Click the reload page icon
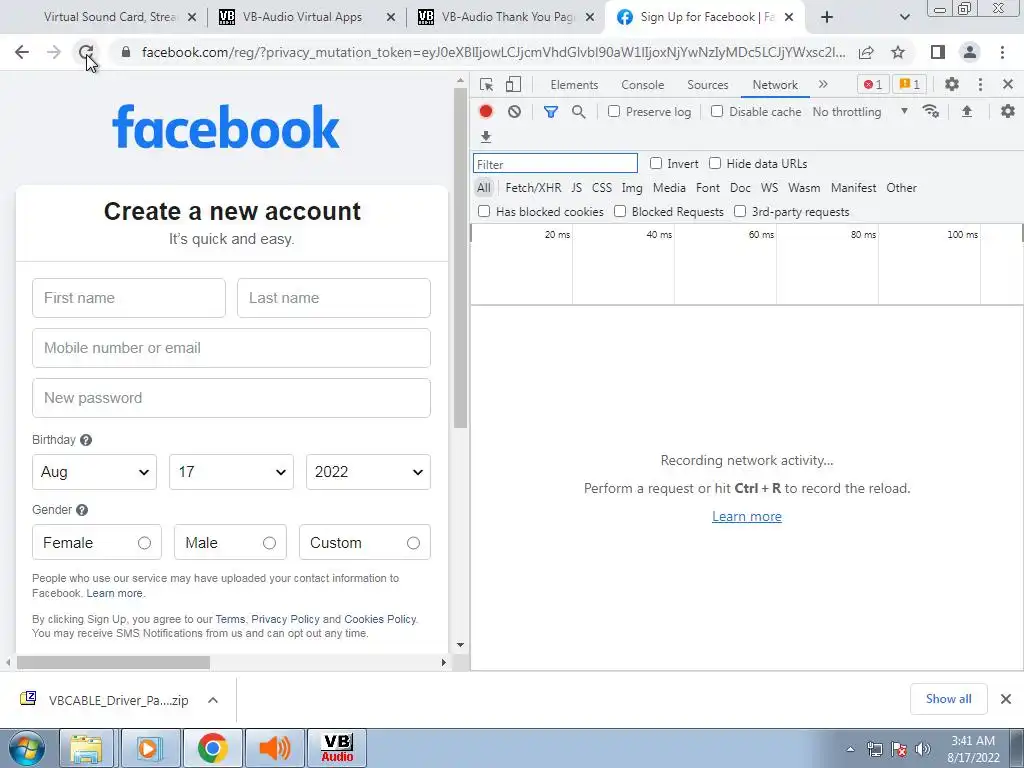The height and width of the screenshot is (768, 1024). (86, 52)
